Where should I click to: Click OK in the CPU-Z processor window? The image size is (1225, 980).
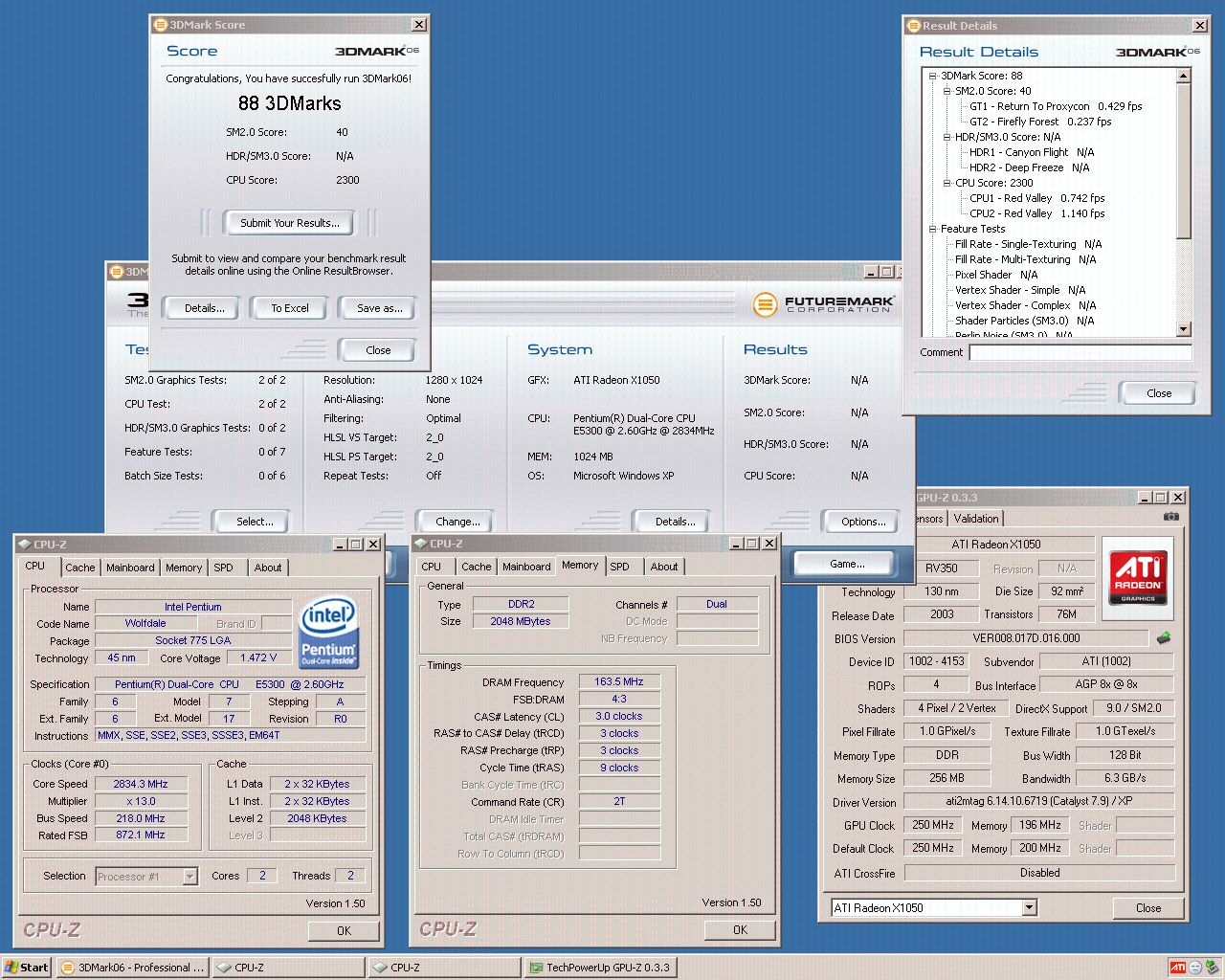(x=344, y=930)
